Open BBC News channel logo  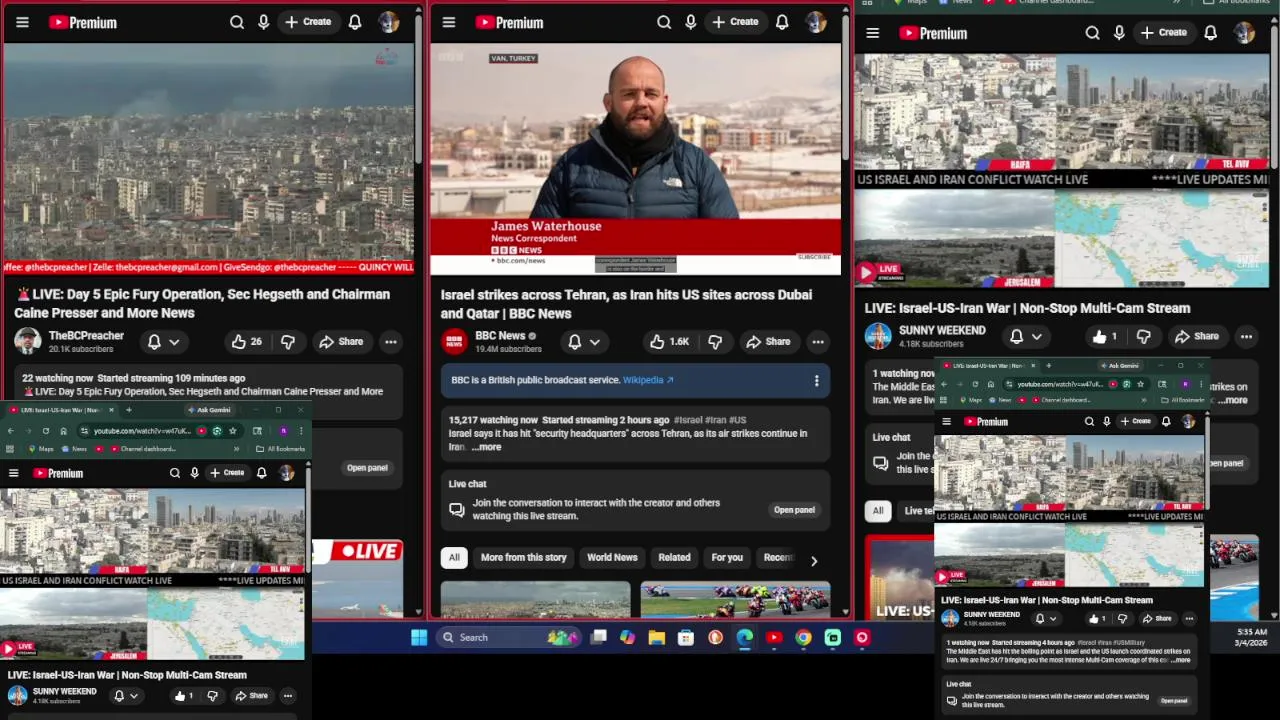[454, 341]
